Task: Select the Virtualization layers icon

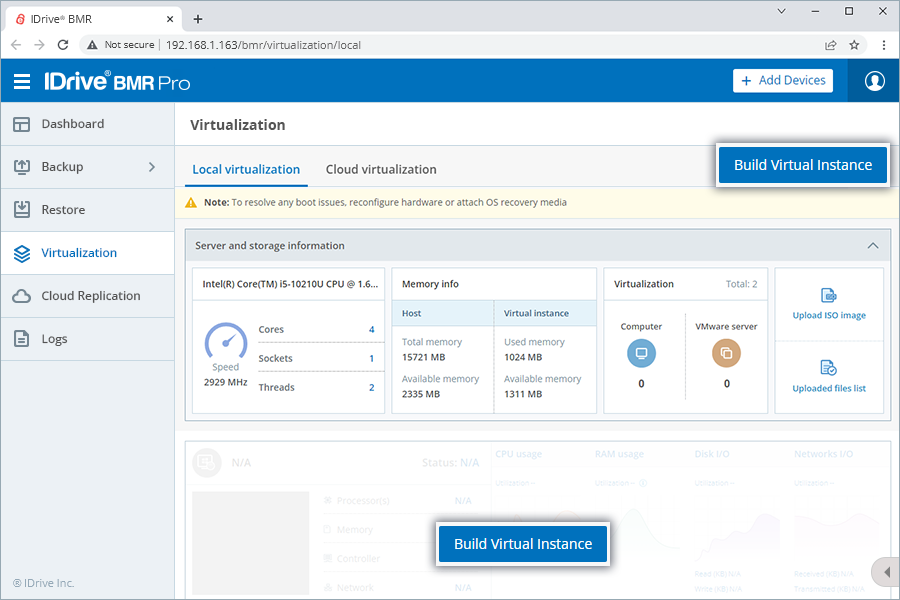Action: (22, 252)
